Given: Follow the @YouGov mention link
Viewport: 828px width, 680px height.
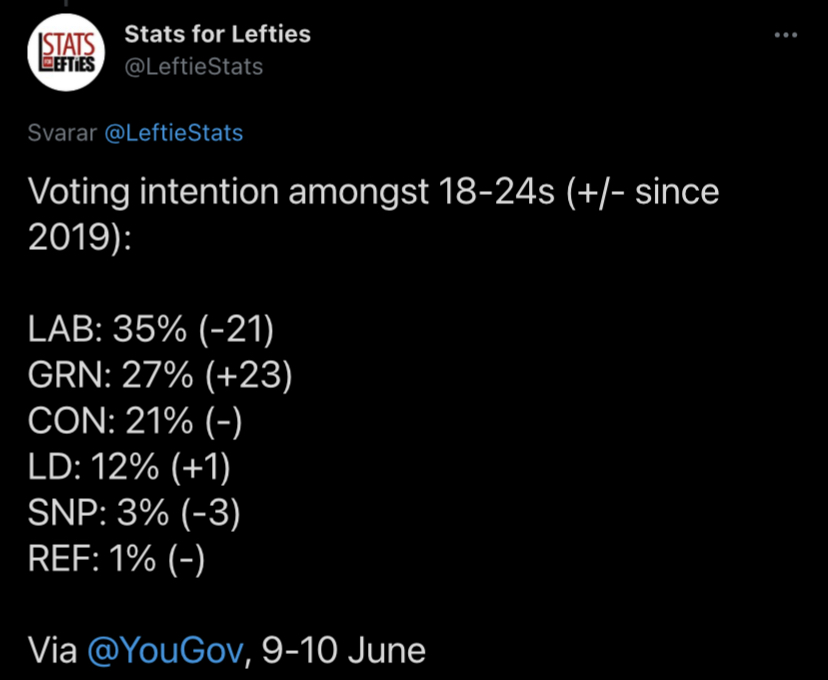Looking at the screenshot, I should (x=165, y=650).
